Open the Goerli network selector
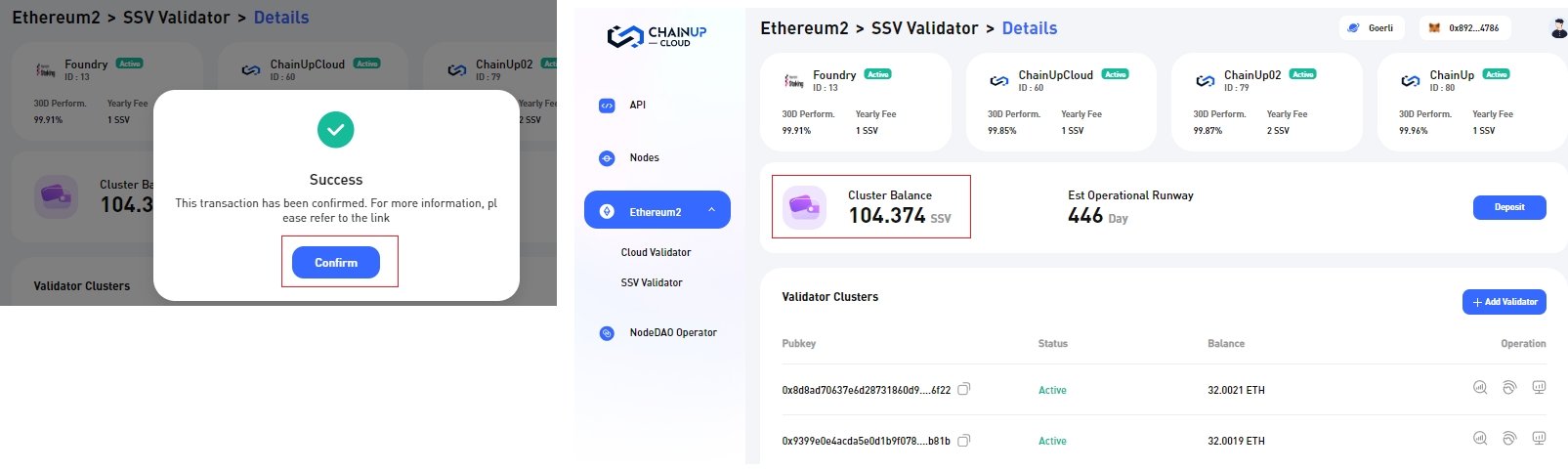1568x471 pixels. pyautogui.click(x=1372, y=28)
